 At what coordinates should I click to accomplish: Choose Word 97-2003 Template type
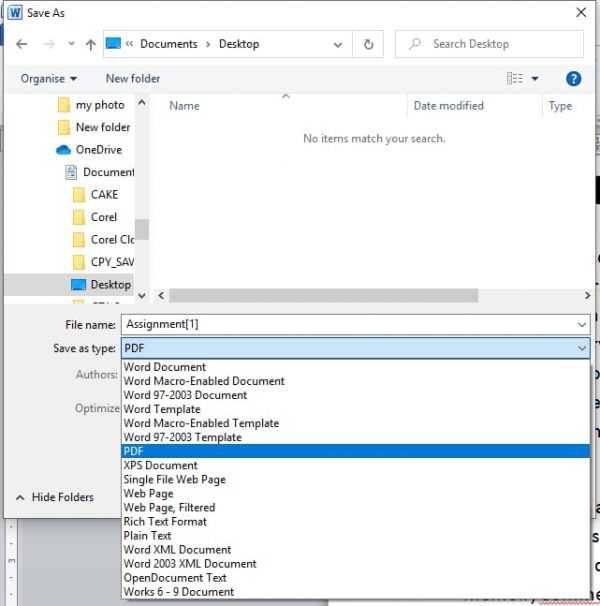click(356, 437)
